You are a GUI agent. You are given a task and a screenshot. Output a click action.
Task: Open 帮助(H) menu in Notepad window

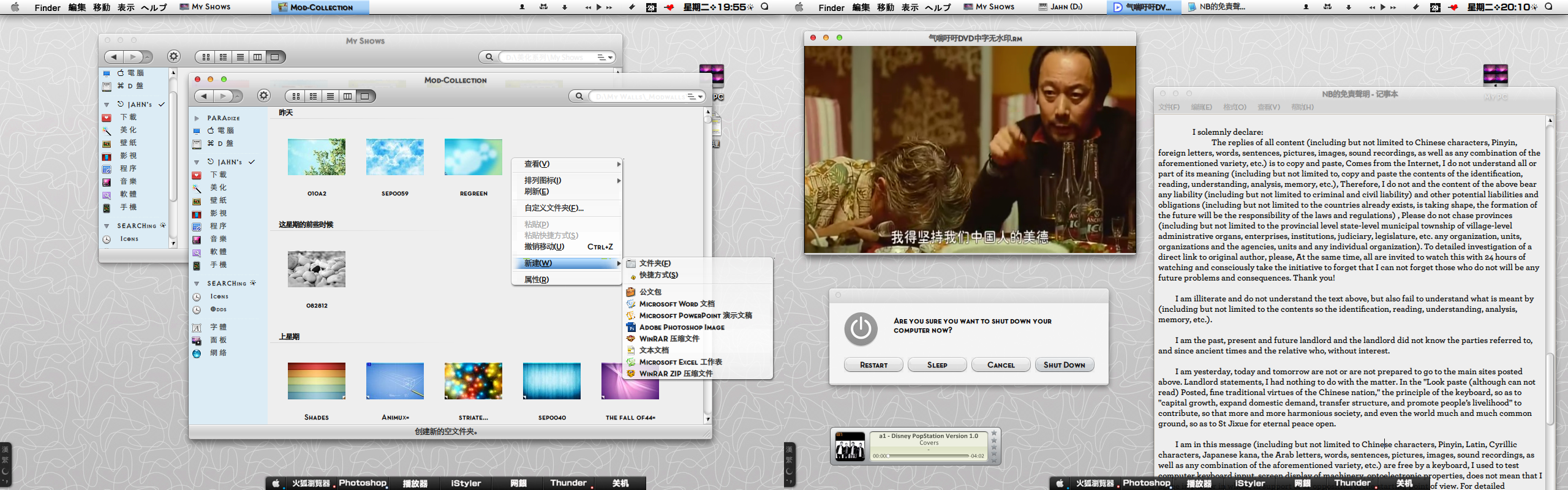click(x=1302, y=107)
